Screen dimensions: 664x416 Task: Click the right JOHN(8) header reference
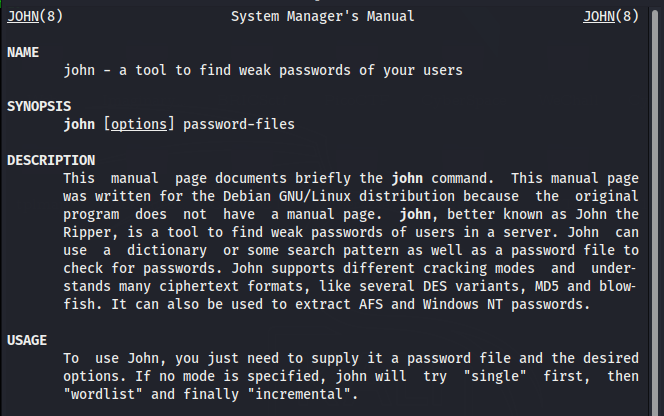[x=612, y=16]
